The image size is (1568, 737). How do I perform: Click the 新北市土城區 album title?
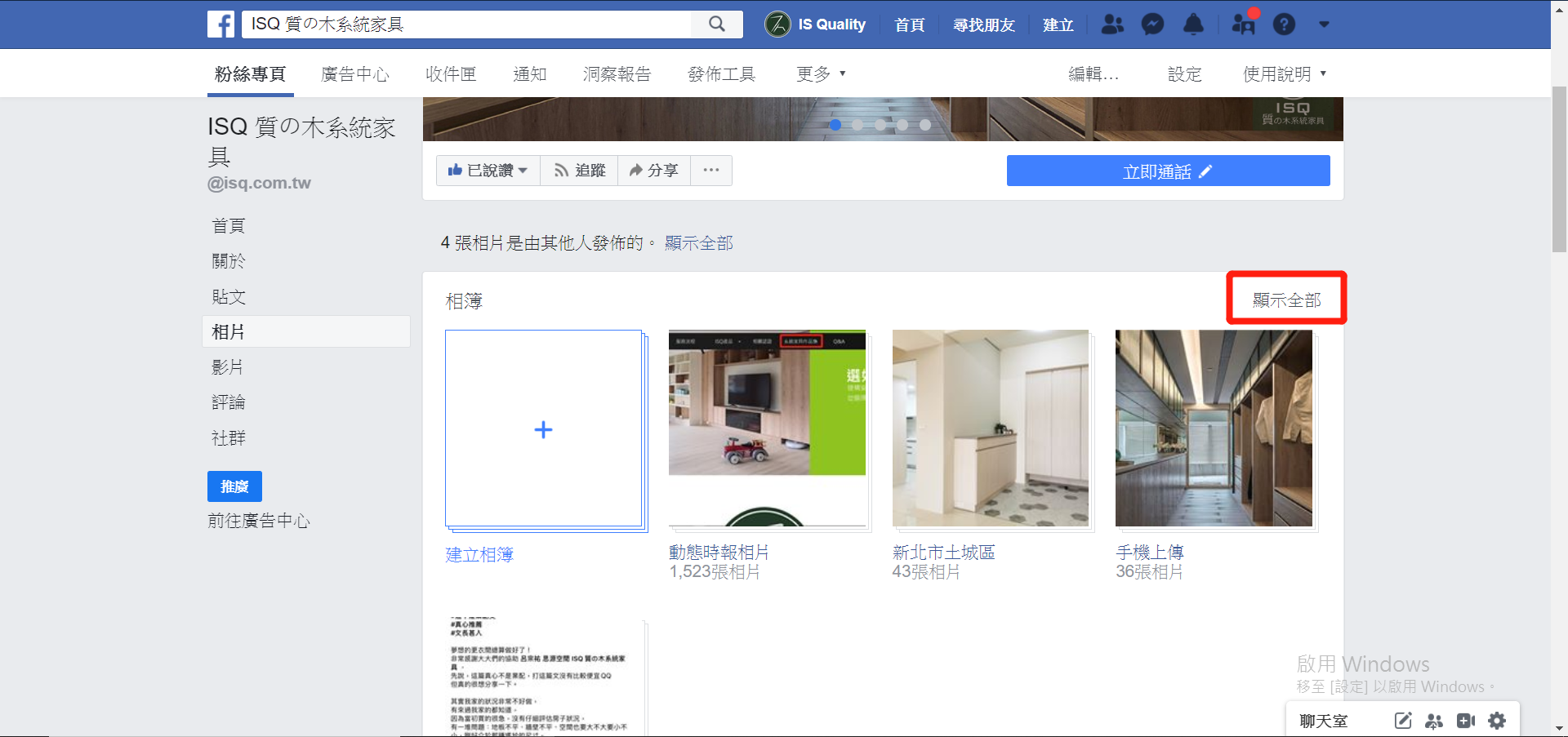[943, 553]
